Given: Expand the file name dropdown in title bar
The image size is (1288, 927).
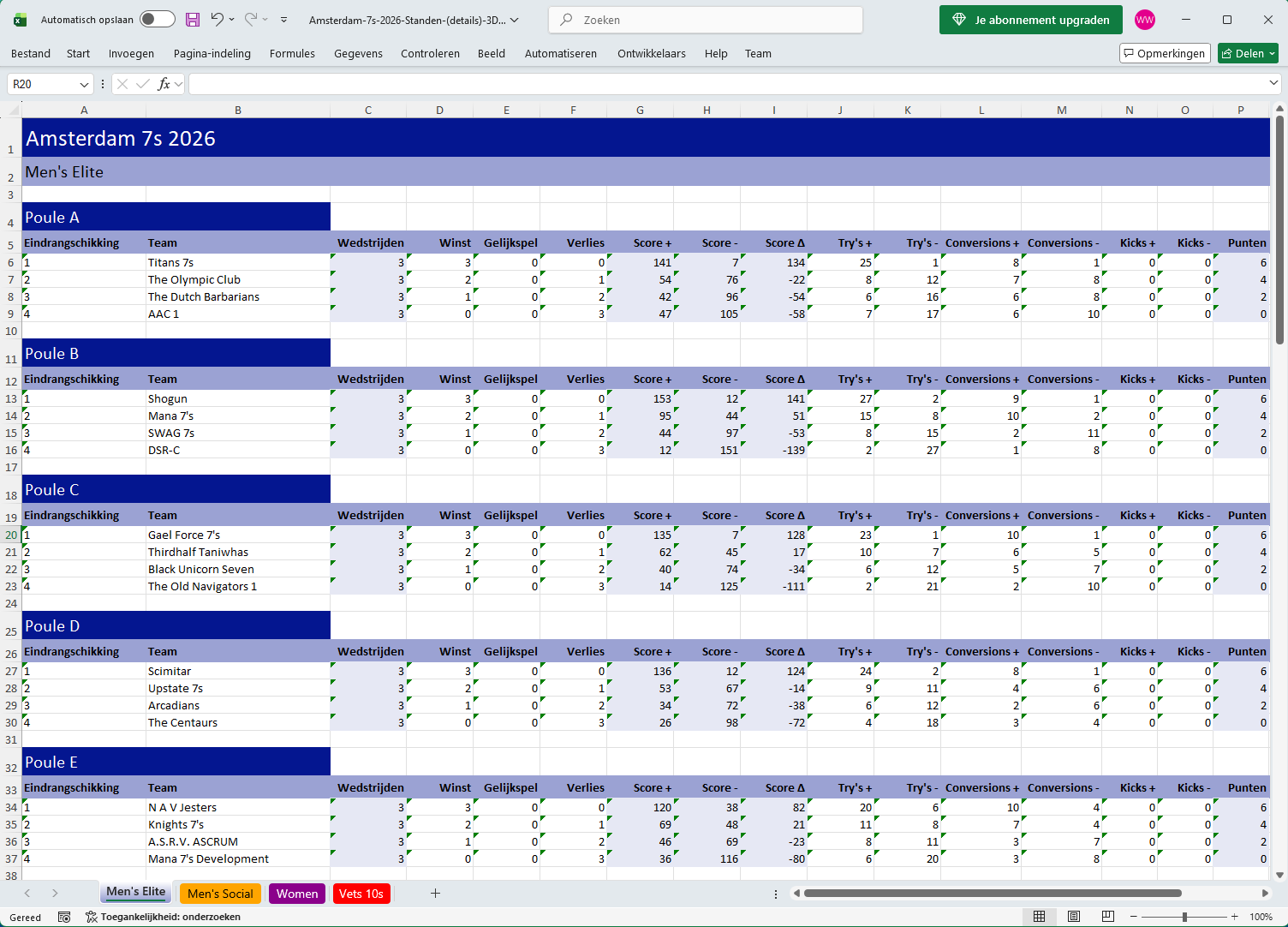Looking at the screenshot, I should (515, 20).
